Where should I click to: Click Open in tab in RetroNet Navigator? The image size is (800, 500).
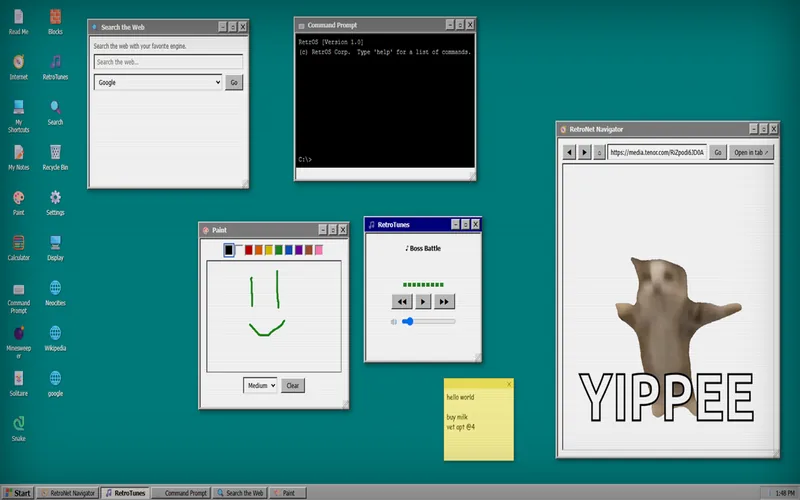(x=751, y=152)
